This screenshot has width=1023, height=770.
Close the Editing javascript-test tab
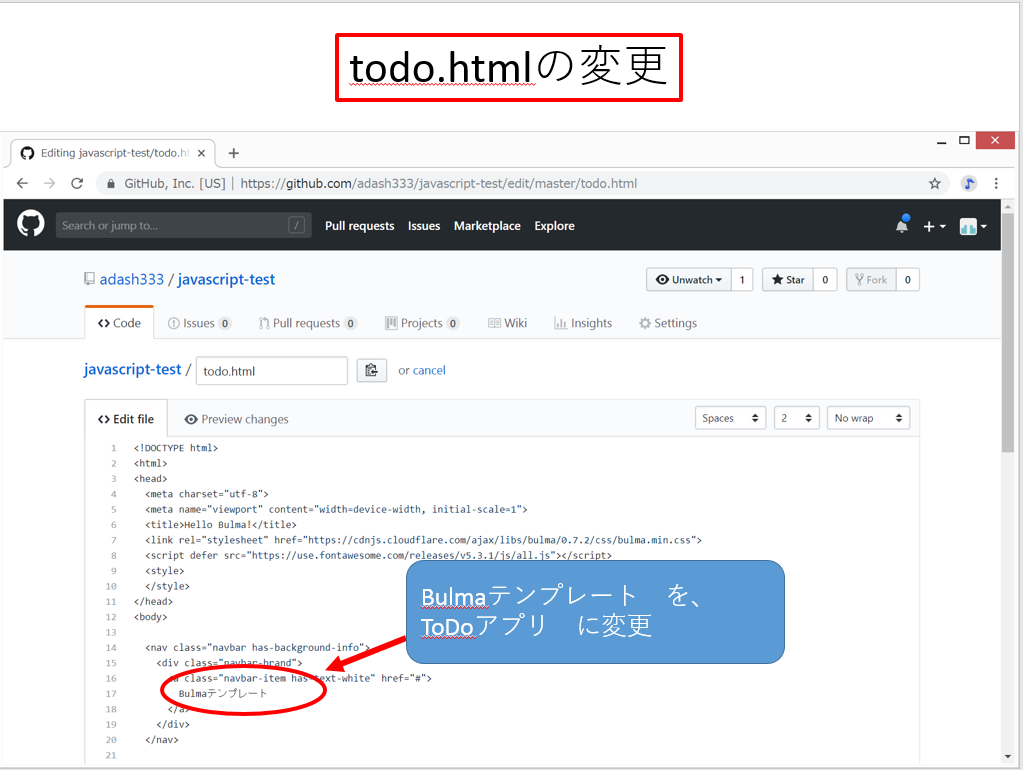pos(201,153)
